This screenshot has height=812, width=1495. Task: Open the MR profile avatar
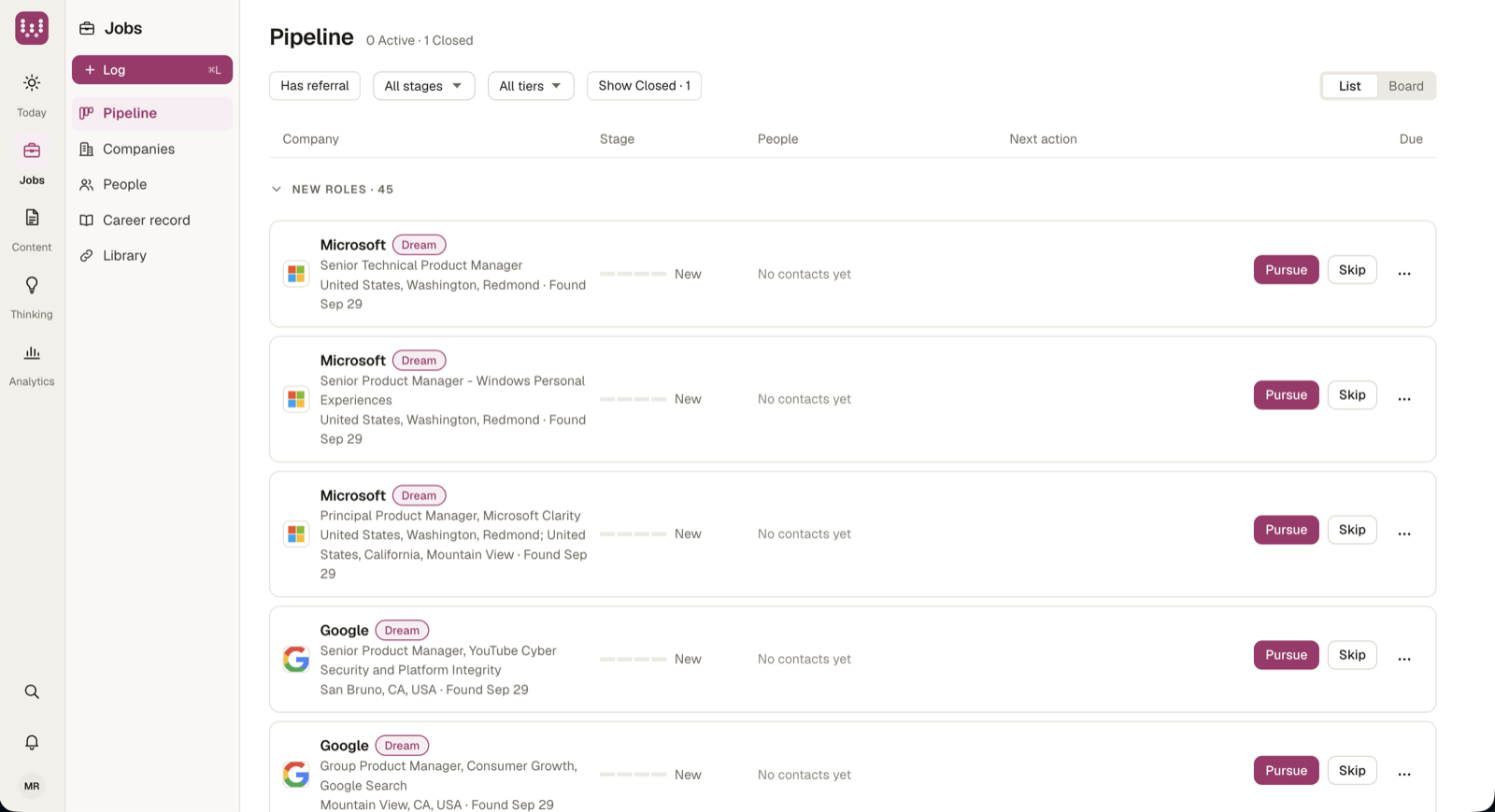(x=32, y=786)
